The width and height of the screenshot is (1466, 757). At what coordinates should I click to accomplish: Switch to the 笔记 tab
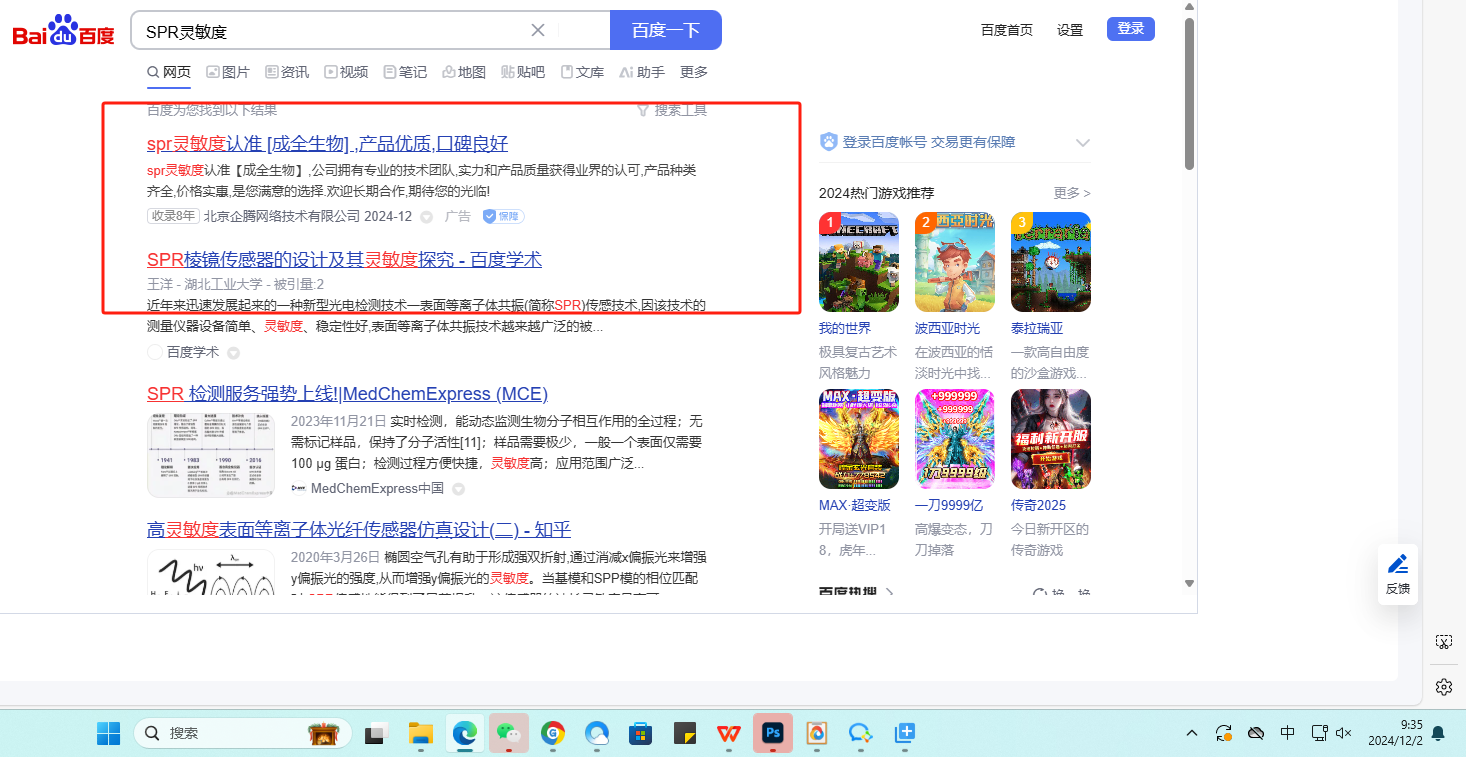click(405, 72)
